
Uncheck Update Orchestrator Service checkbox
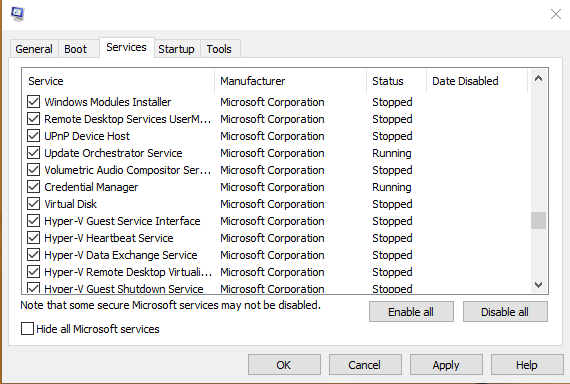pyautogui.click(x=33, y=153)
